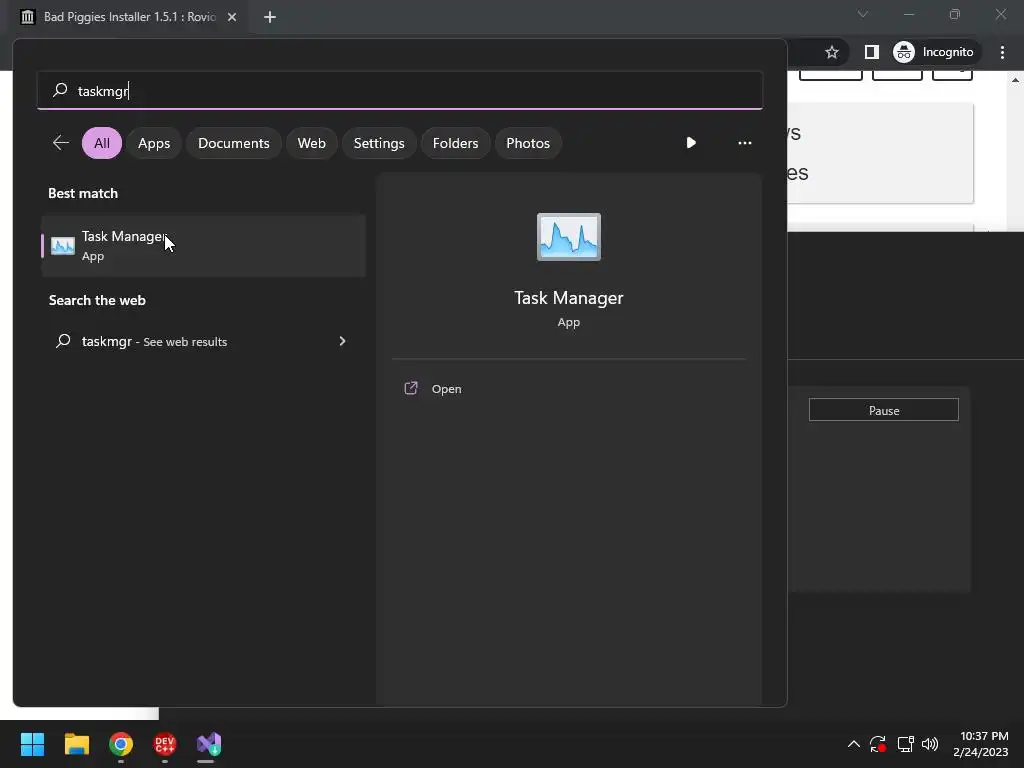The height and width of the screenshot is (768, 1024).
Task: Select the Web filter tab
Action: (x=312, y=143)
